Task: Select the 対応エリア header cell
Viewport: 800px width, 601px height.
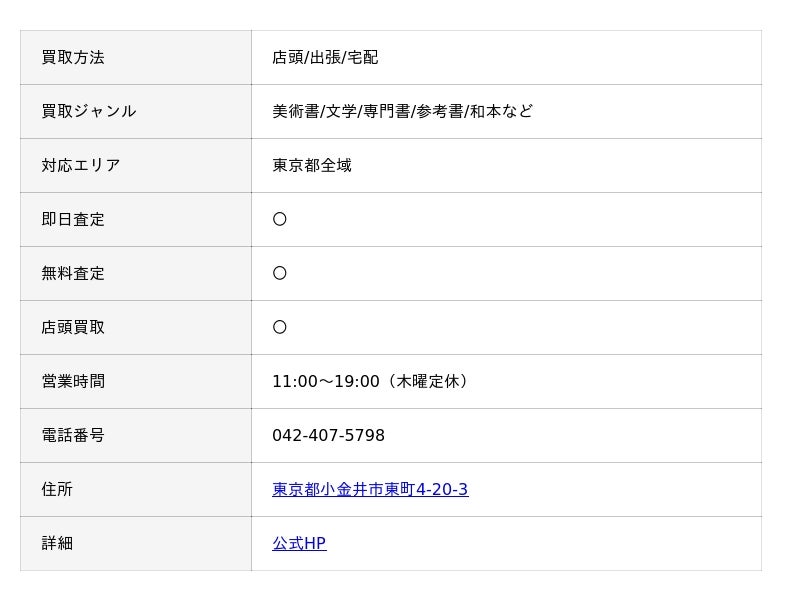Action: 136,166
